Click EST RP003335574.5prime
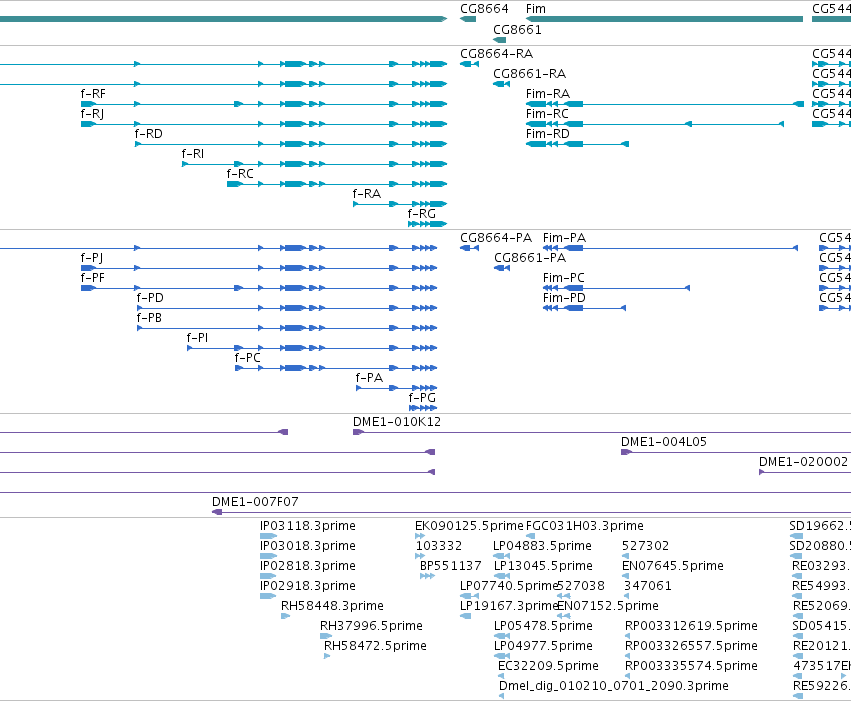This screenshot has width=851, height=701. point(627,677)
